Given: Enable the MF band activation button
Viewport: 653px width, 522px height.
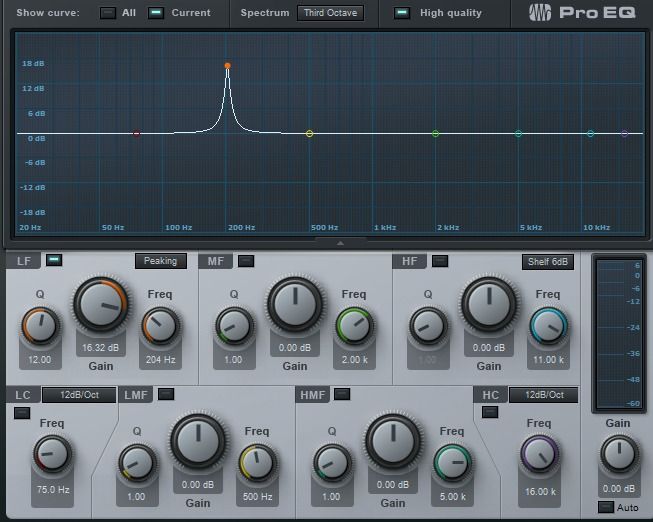Looking at the screenshot, I should [x=246, y=261].
